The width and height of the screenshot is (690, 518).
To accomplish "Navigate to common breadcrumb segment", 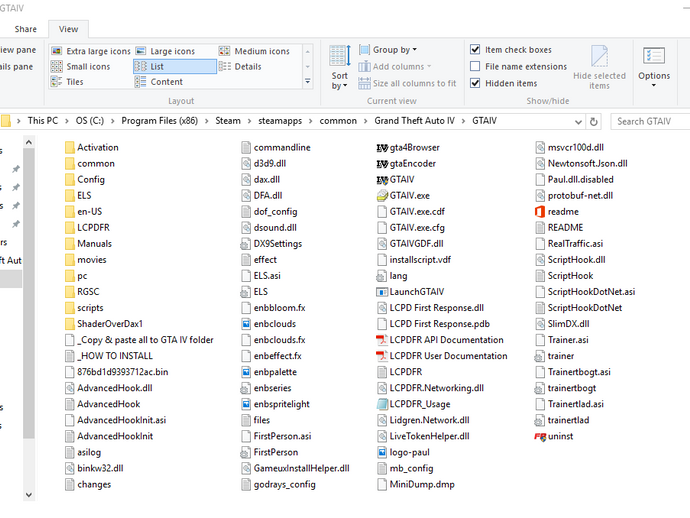I will tap(338, 121).
